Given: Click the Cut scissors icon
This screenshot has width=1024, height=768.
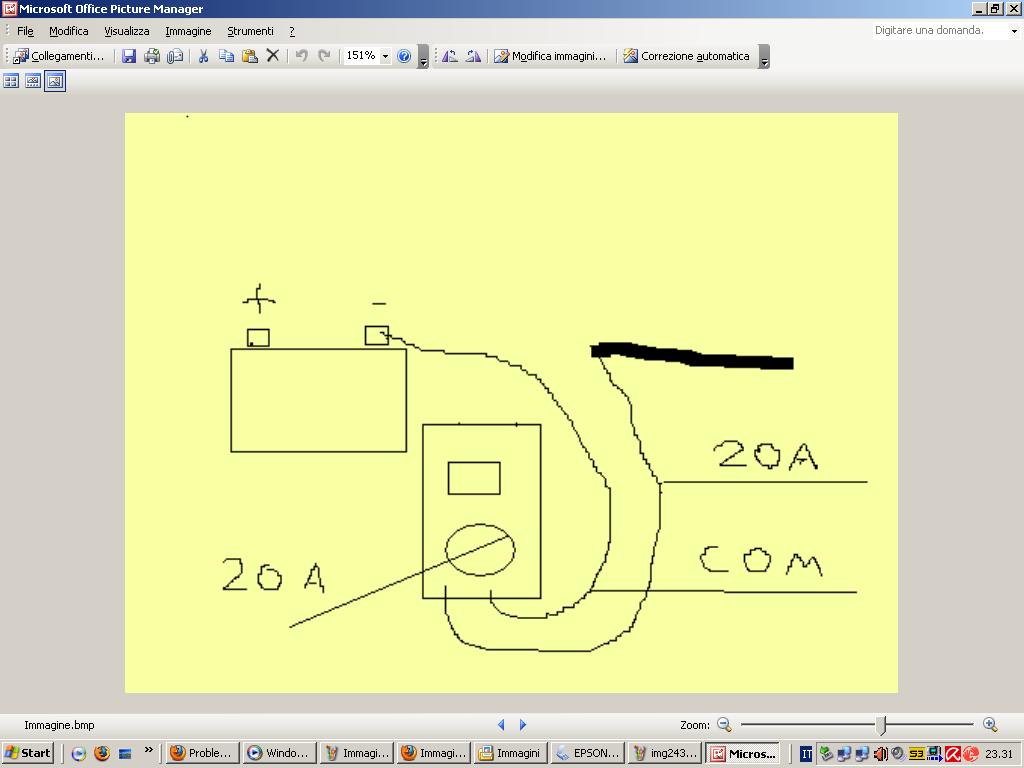Looking at the screenshot, I should (x=203, y=56).
